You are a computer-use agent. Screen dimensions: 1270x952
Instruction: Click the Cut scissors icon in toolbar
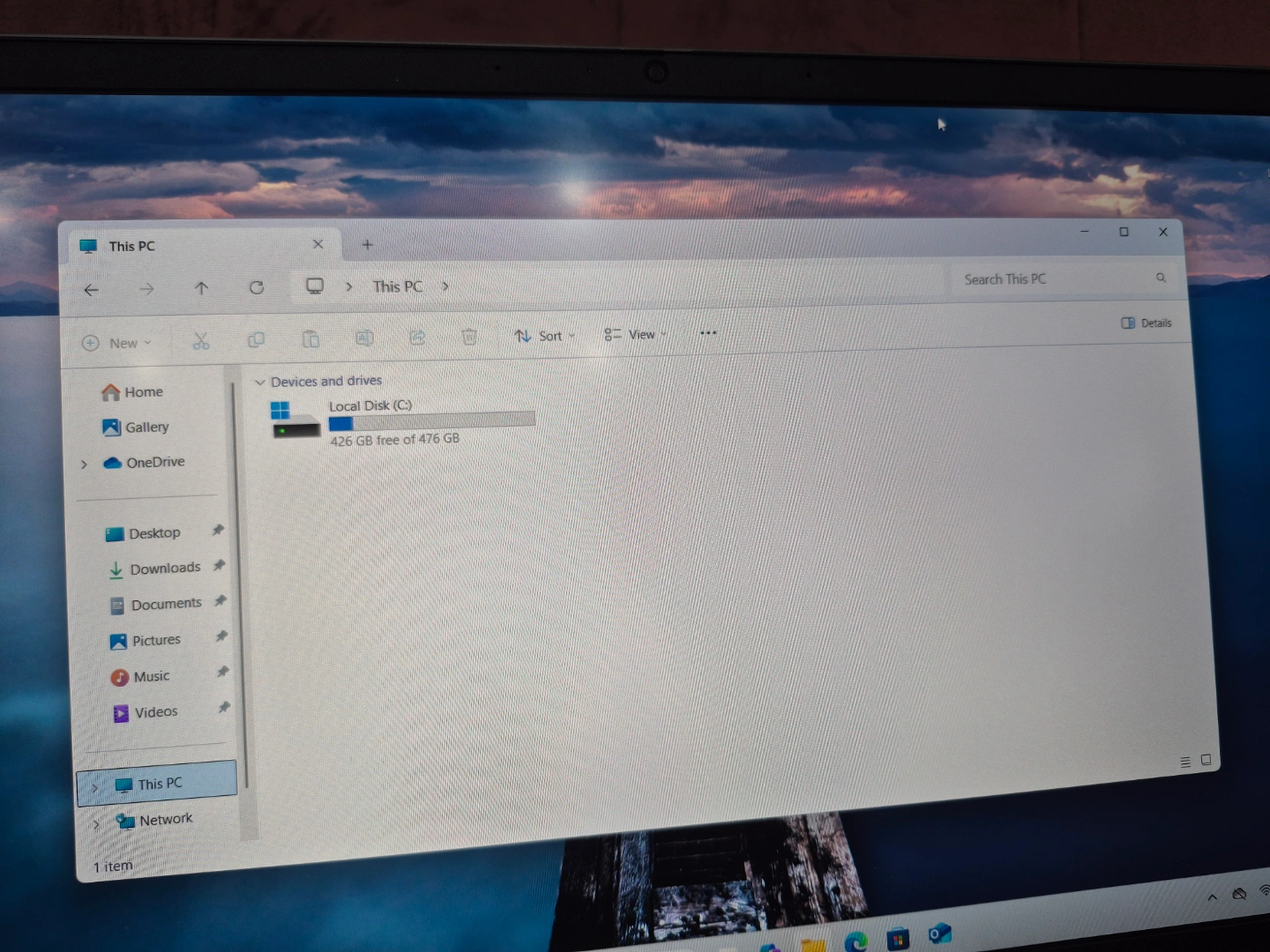(x=201, y=341)
